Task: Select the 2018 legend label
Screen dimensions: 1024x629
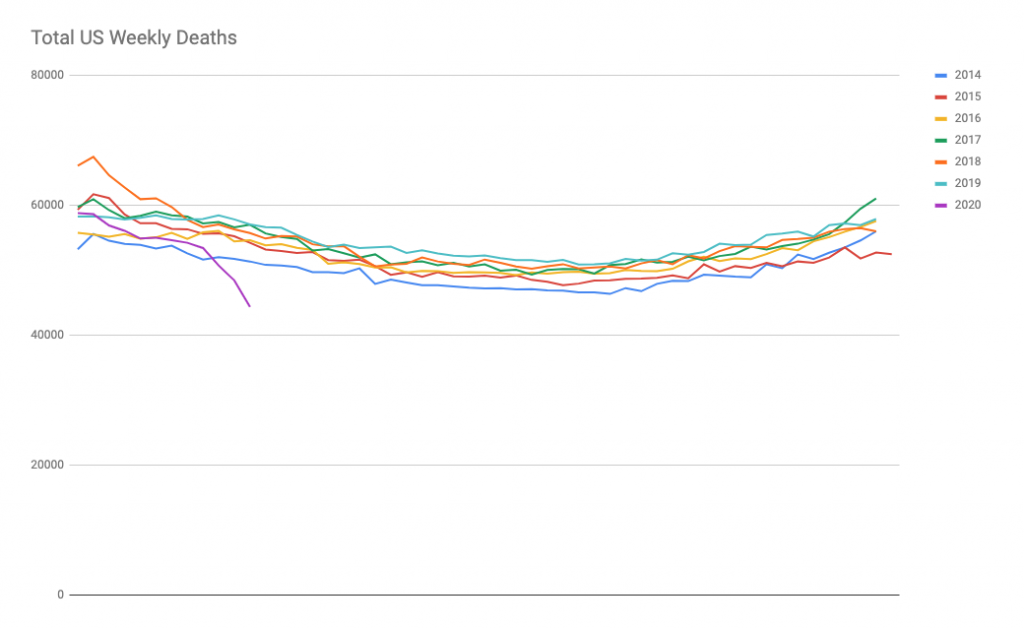Action: pos(967,161)
